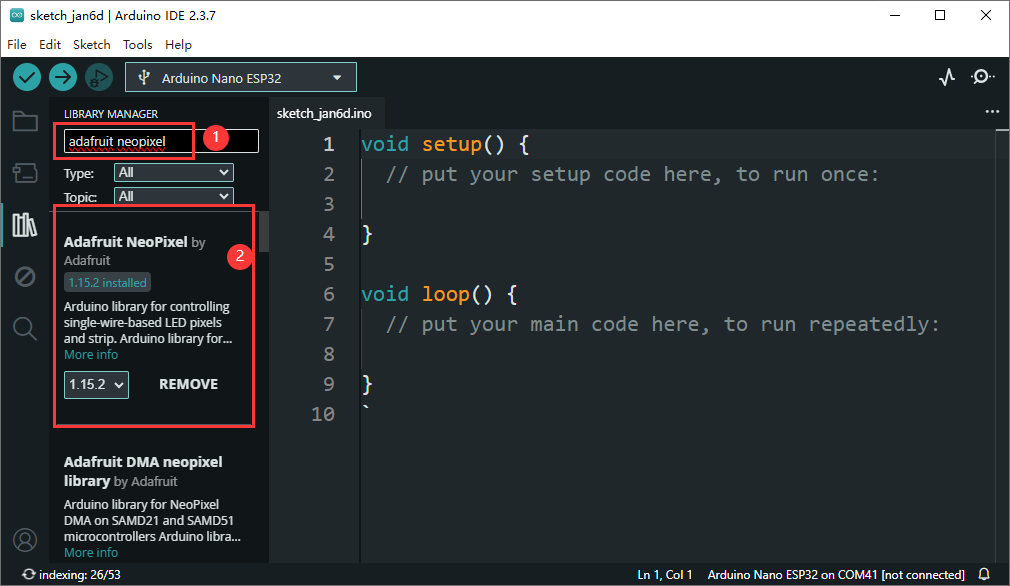Open the Sketchbook folder panel
The width and height of the screenshot is (1010, 586).
(25, 122)
